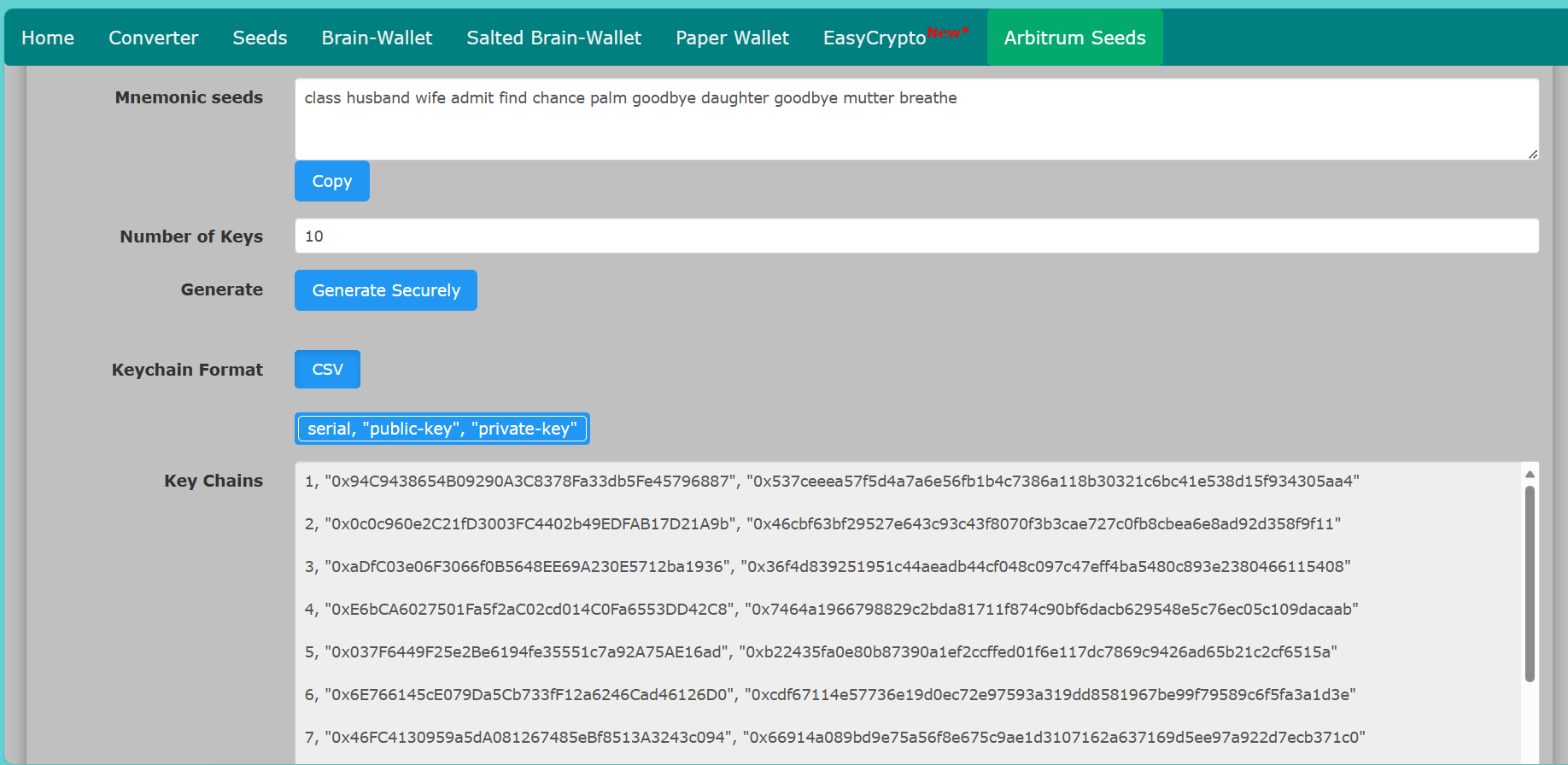Viewport: 1568px width, 765px height.
Task: Switch to the Seeds tab
Action: (260, 38)
